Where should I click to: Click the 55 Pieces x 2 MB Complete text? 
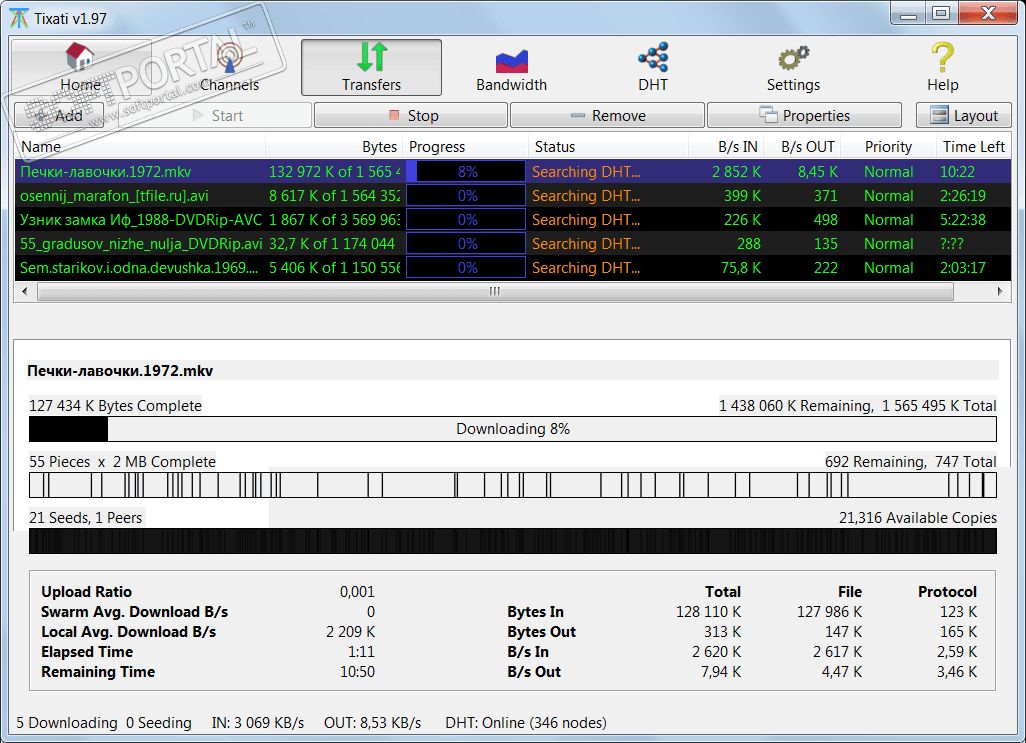122,462
